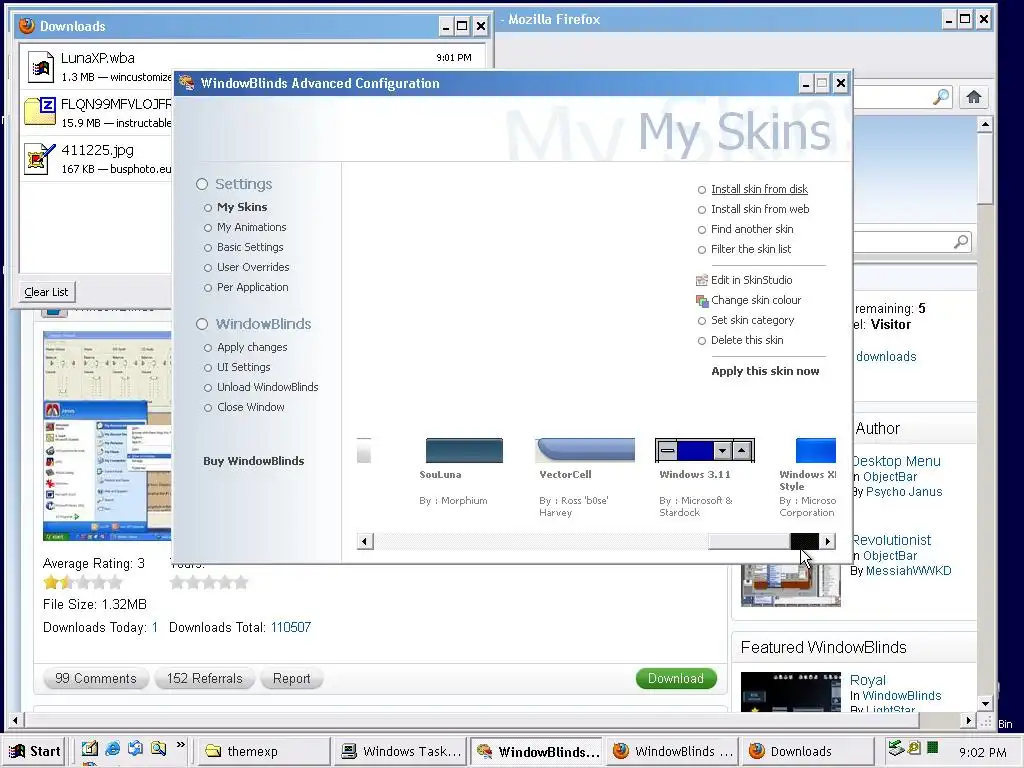Image resolution: width=1024 pixels, height=768 pixels.
Task: Click Clear List button in Downloads
Action: pyautogui.click(x=46, y=292)
